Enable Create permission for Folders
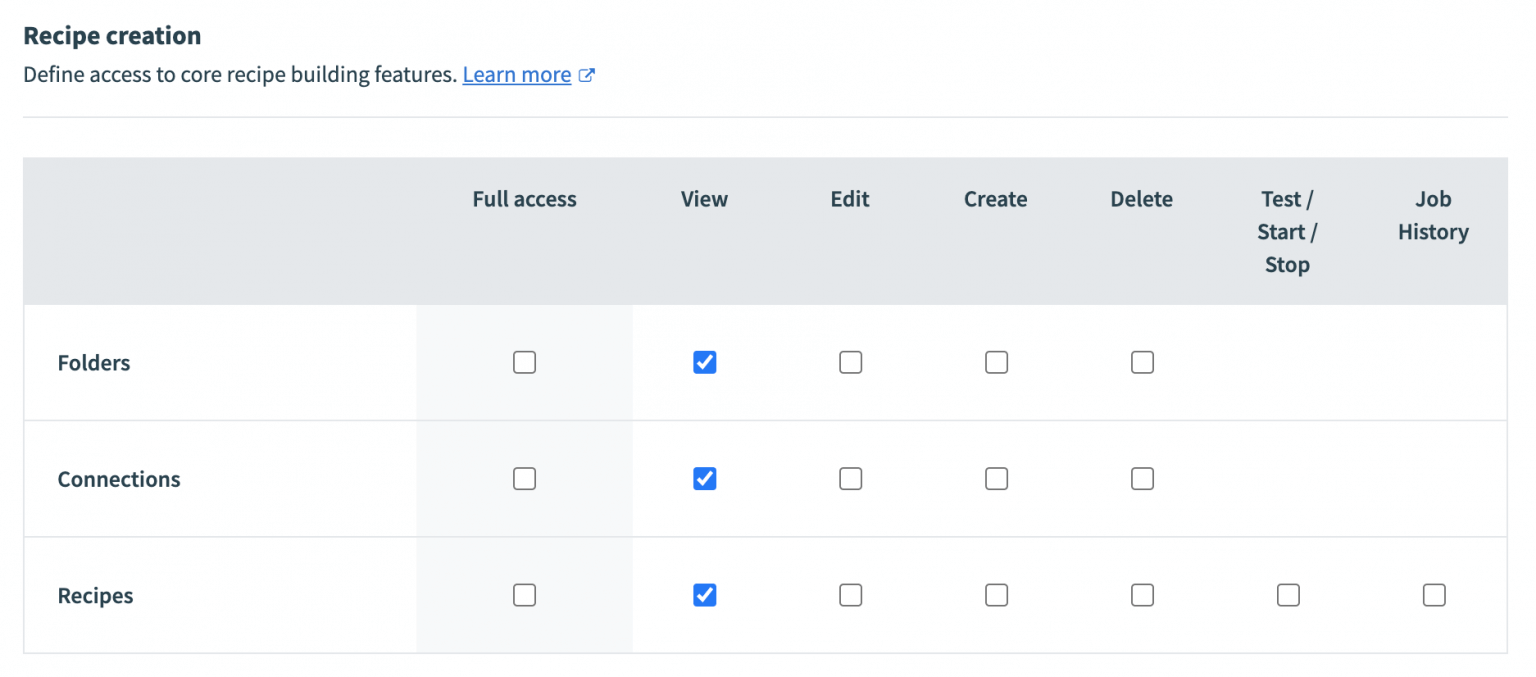This screenshot has height=677, width=1536. coord(996,362)
